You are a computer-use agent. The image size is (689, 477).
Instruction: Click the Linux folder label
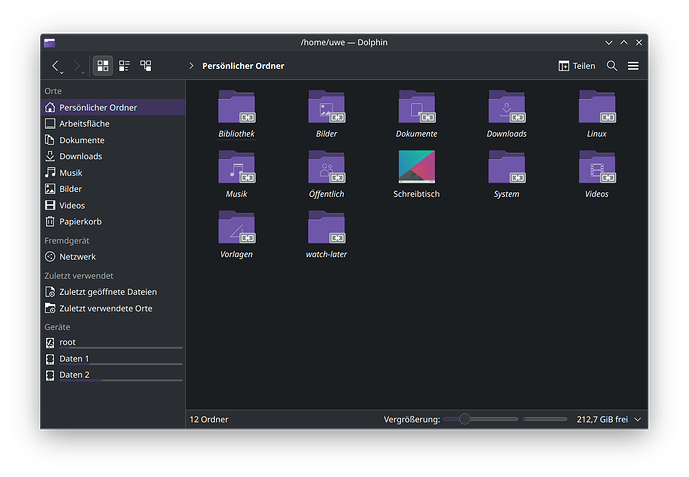597,134
